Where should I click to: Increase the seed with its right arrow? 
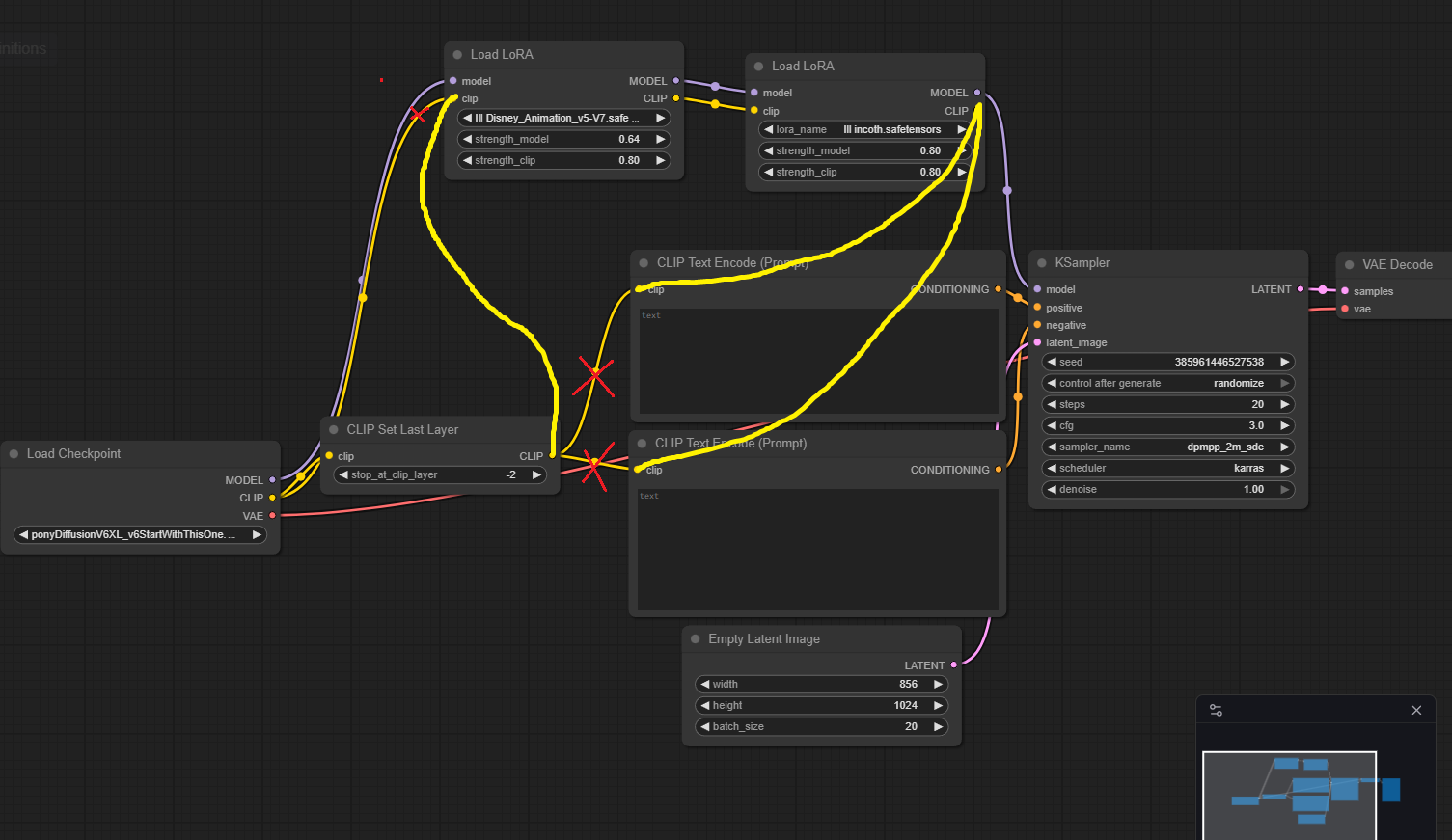(x=1284, y=363)
